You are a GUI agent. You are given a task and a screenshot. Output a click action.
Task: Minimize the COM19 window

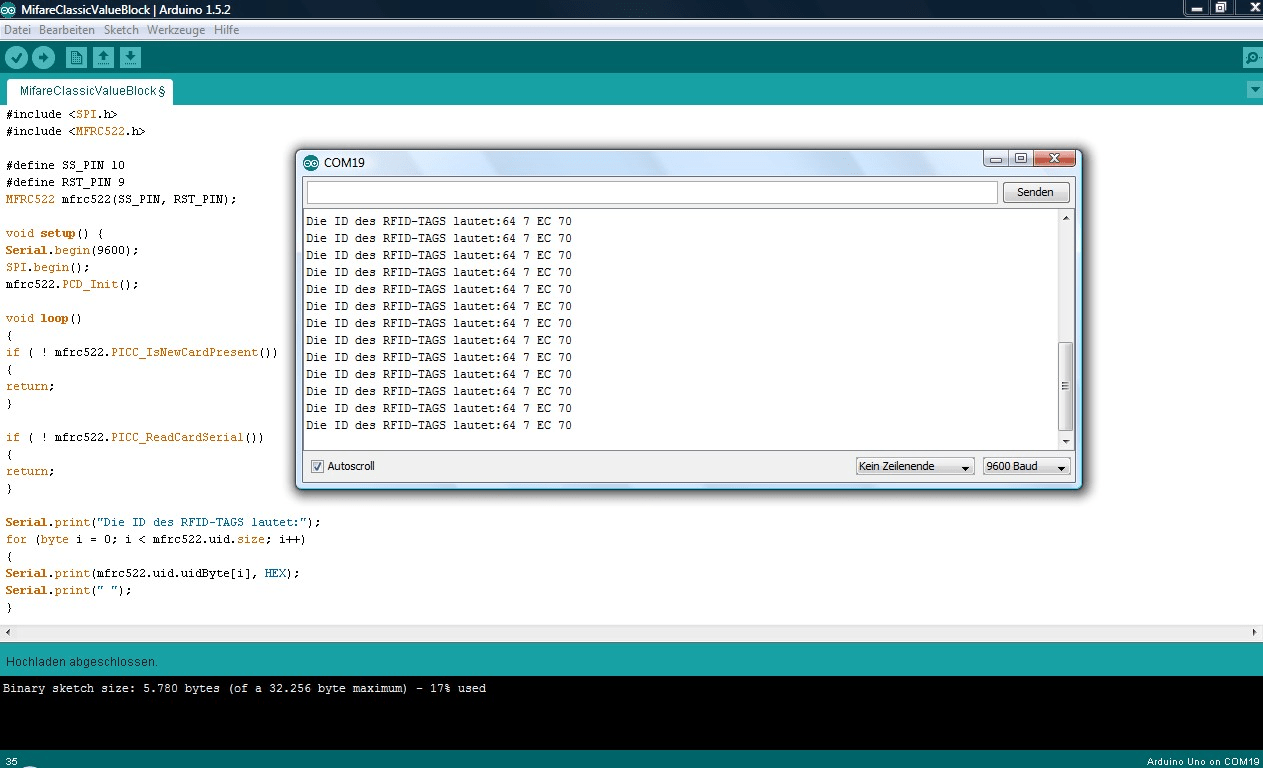[x=996, y=158]
